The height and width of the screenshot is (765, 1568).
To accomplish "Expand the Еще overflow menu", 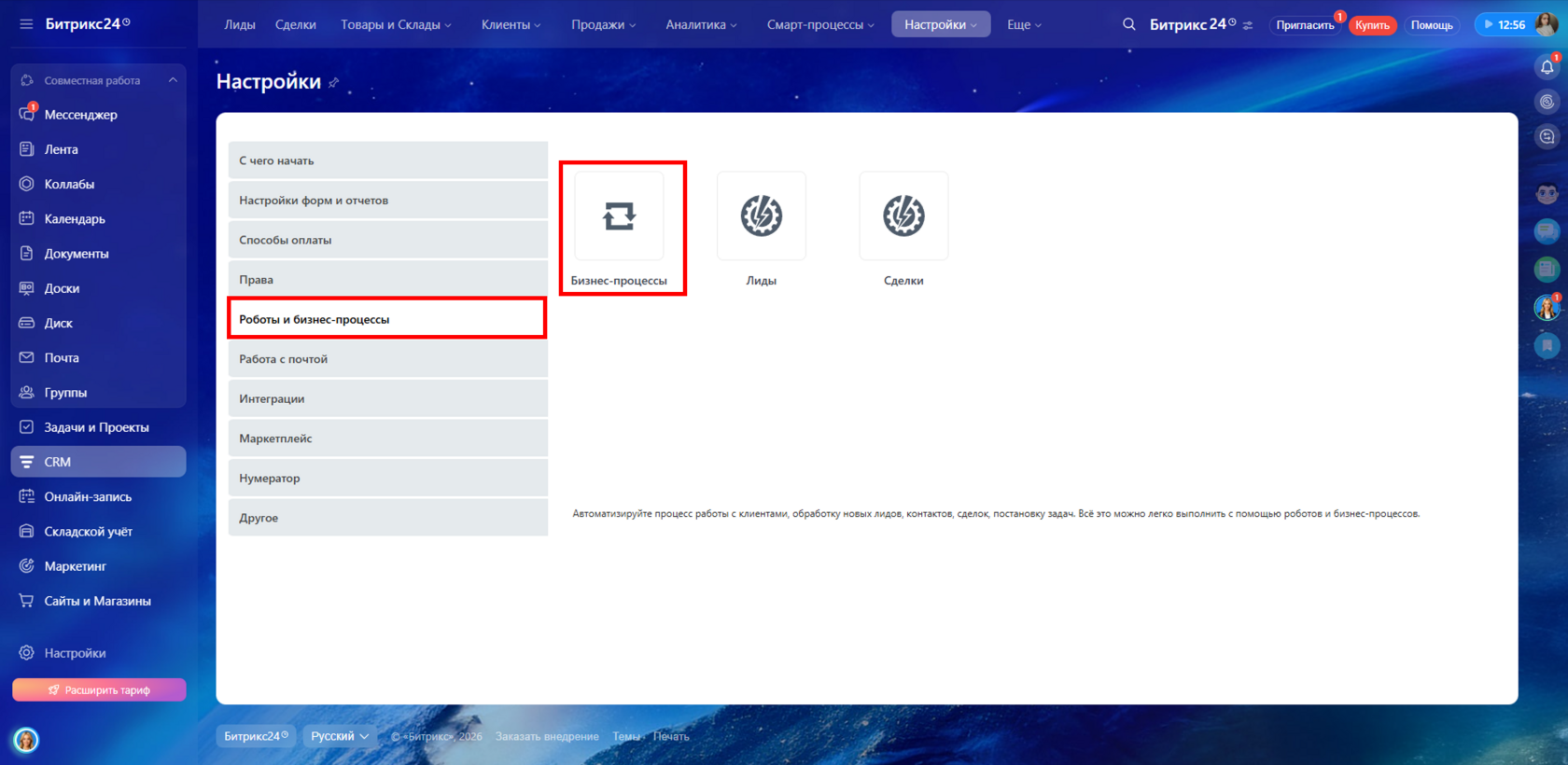I will [x=1024, y=25].
